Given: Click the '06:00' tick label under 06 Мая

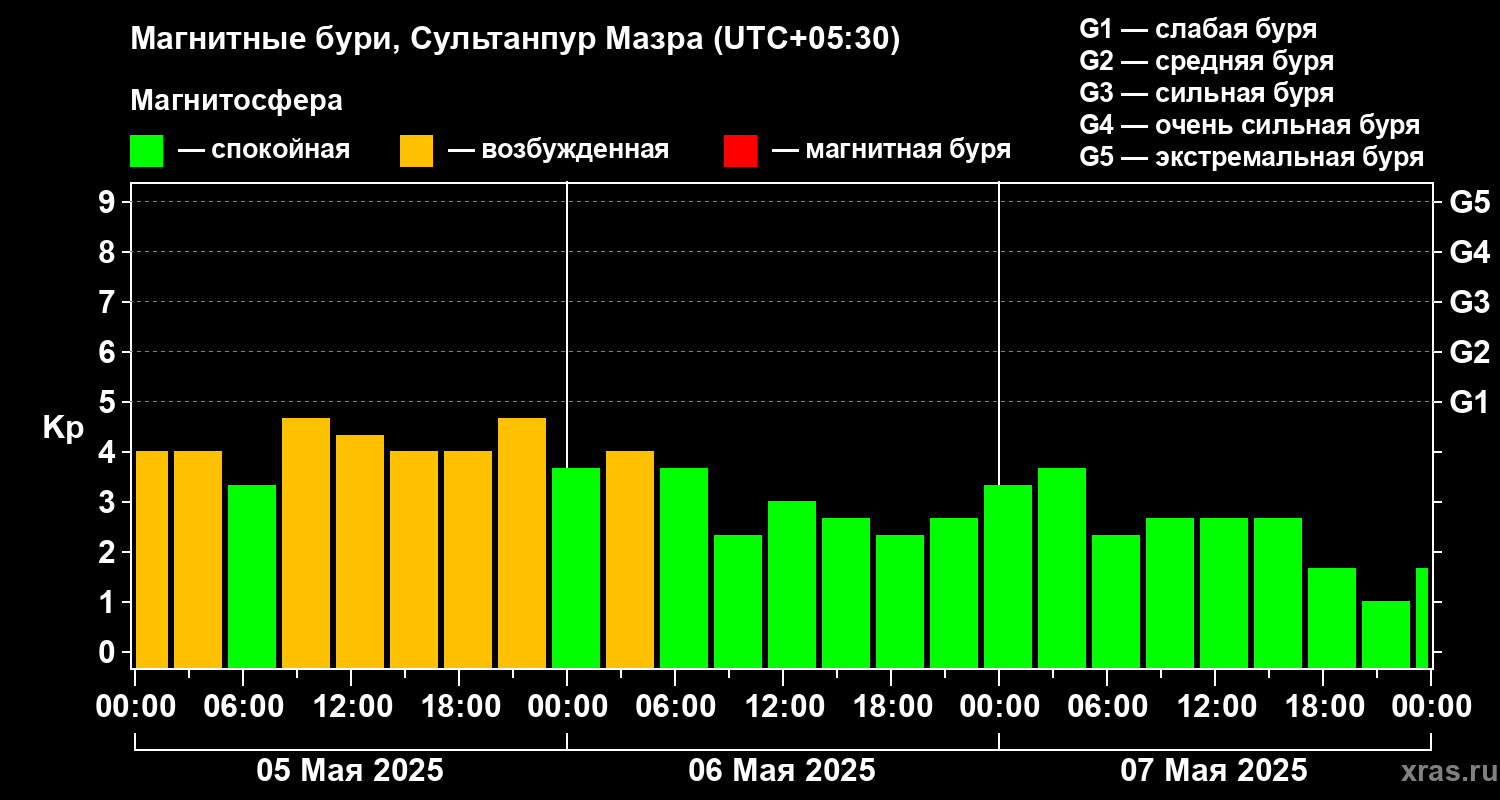Looking at the screenshot, I should pyautogui.click(x=675, y=706).
